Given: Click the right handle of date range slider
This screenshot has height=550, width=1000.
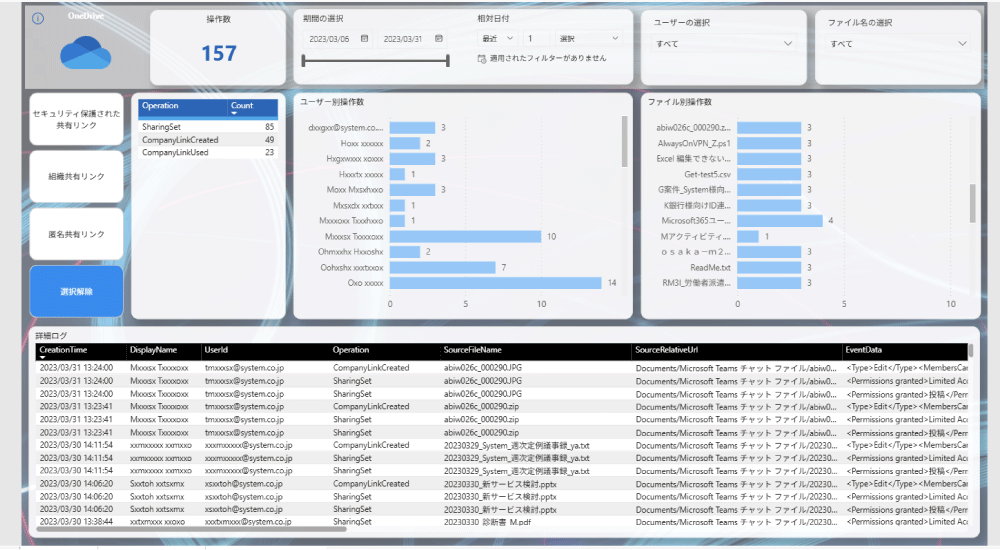Looking at the screenshot, I should click(448, 61).
